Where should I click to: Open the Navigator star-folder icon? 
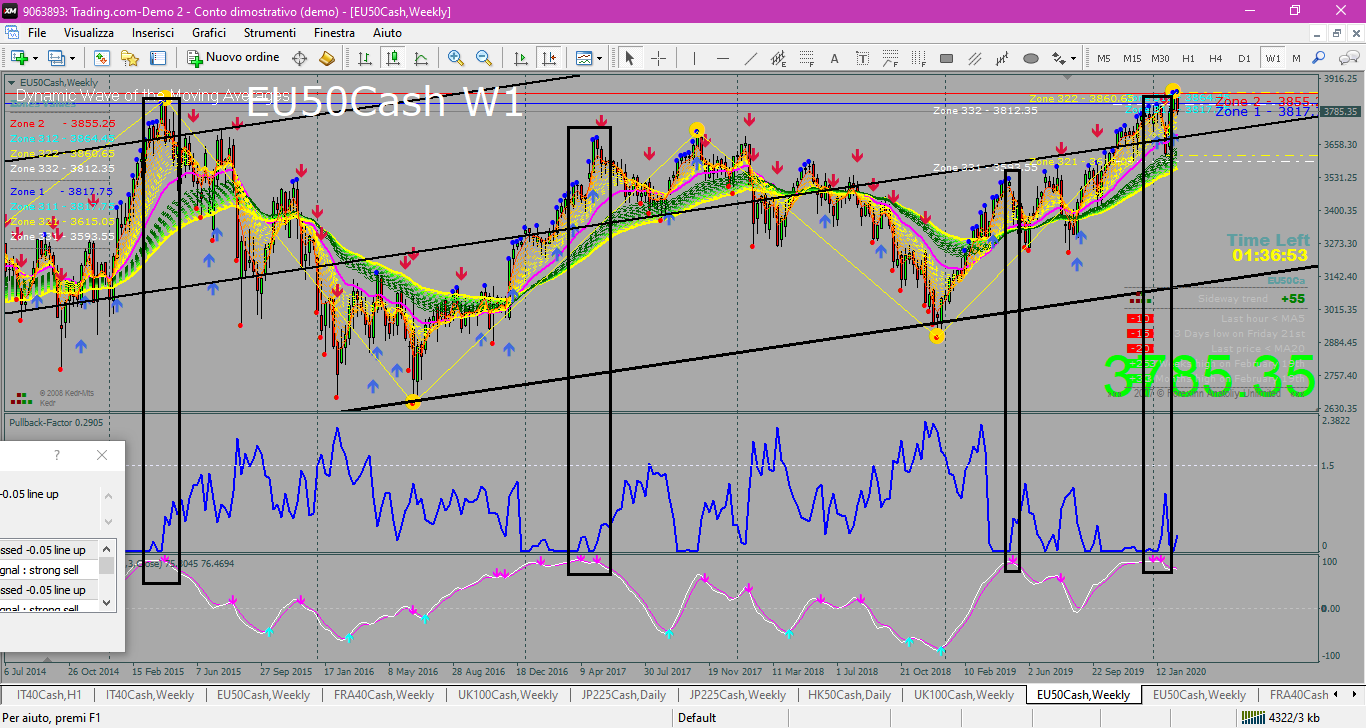[130, 58]
